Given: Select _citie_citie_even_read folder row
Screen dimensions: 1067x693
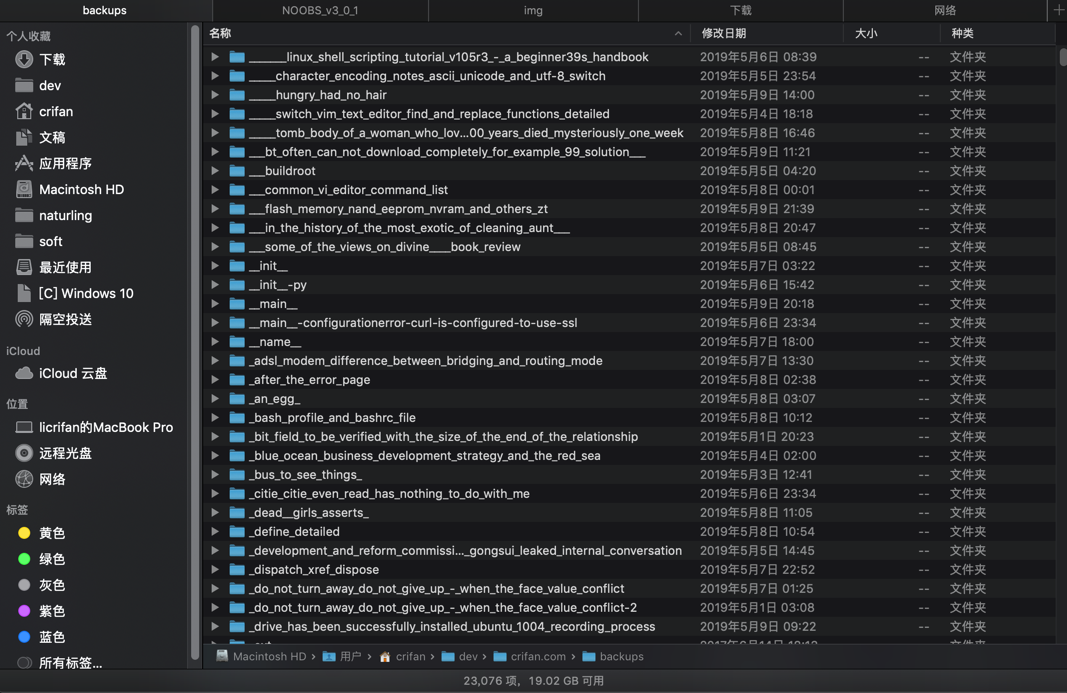Looking at the screenshot, I should tap(629, 494).
